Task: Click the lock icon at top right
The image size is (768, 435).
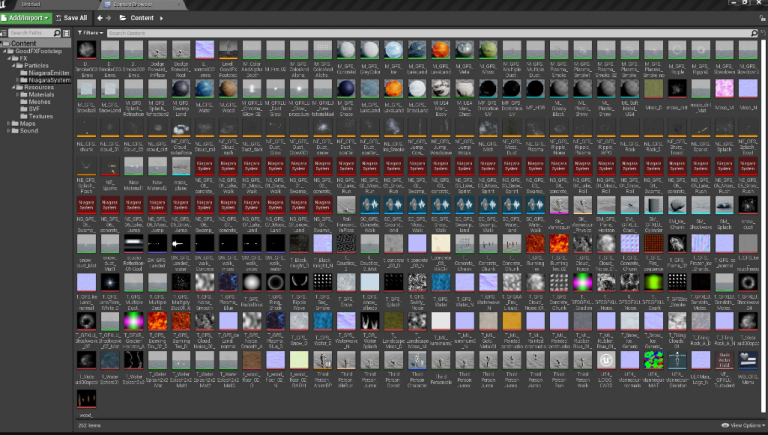Action: coord(763,18)
